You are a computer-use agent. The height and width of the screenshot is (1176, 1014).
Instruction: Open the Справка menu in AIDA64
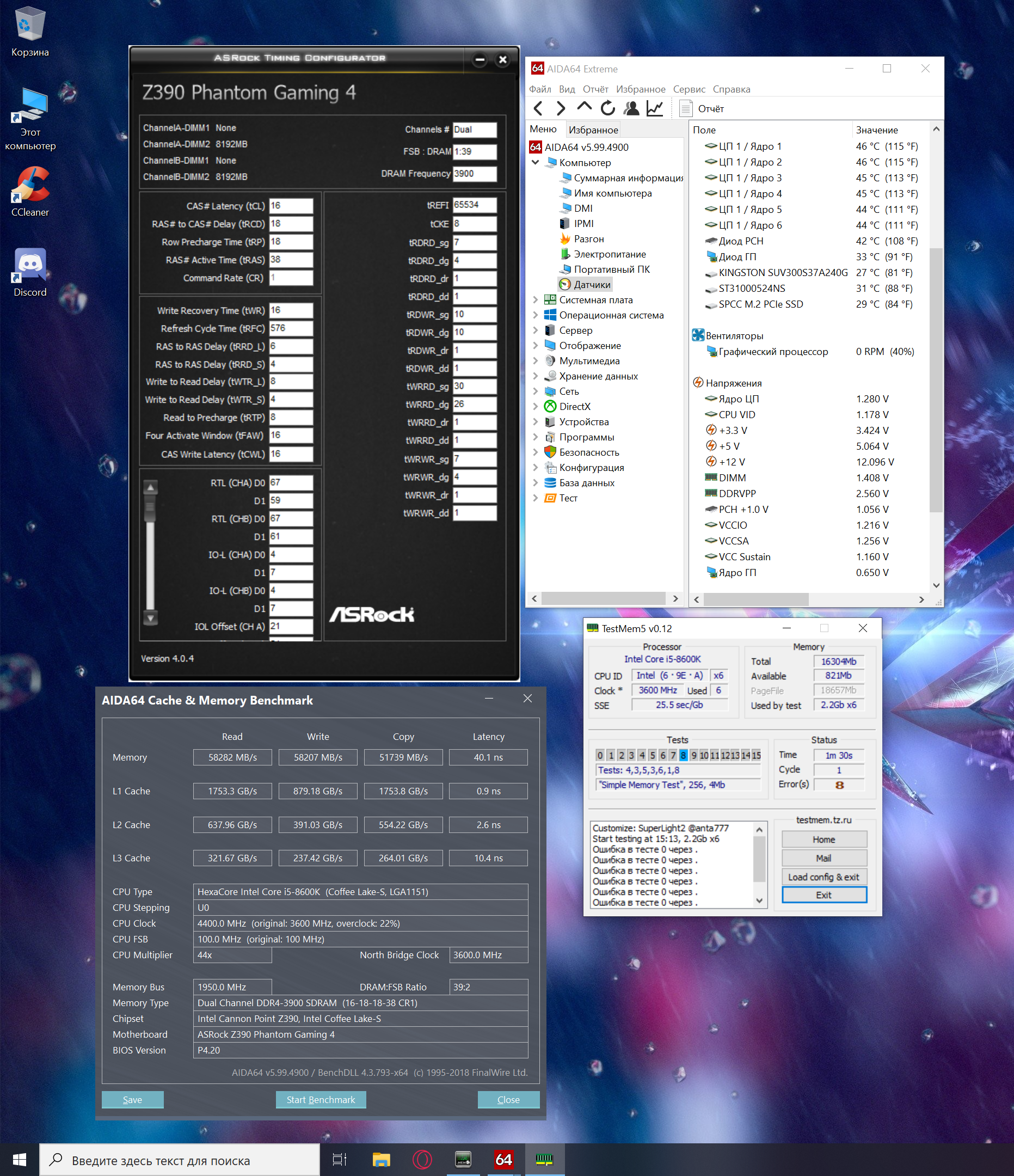point(732,89)
